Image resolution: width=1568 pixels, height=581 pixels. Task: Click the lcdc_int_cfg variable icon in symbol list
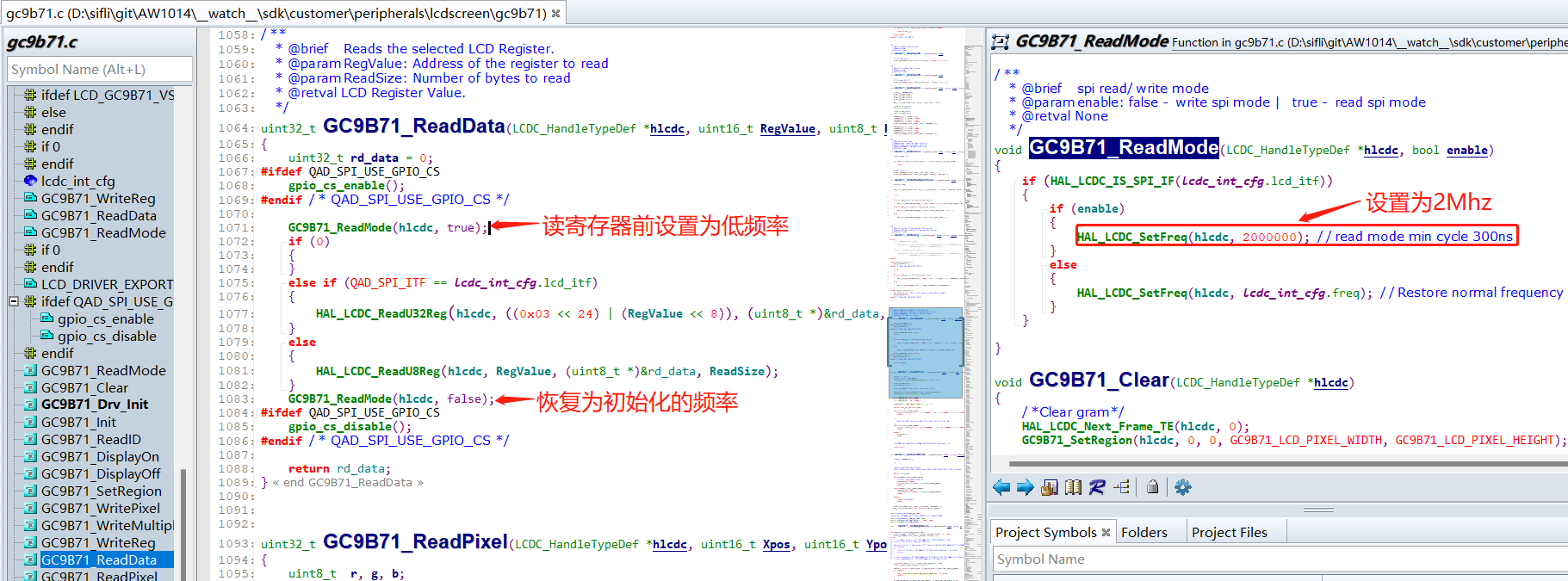30,181
